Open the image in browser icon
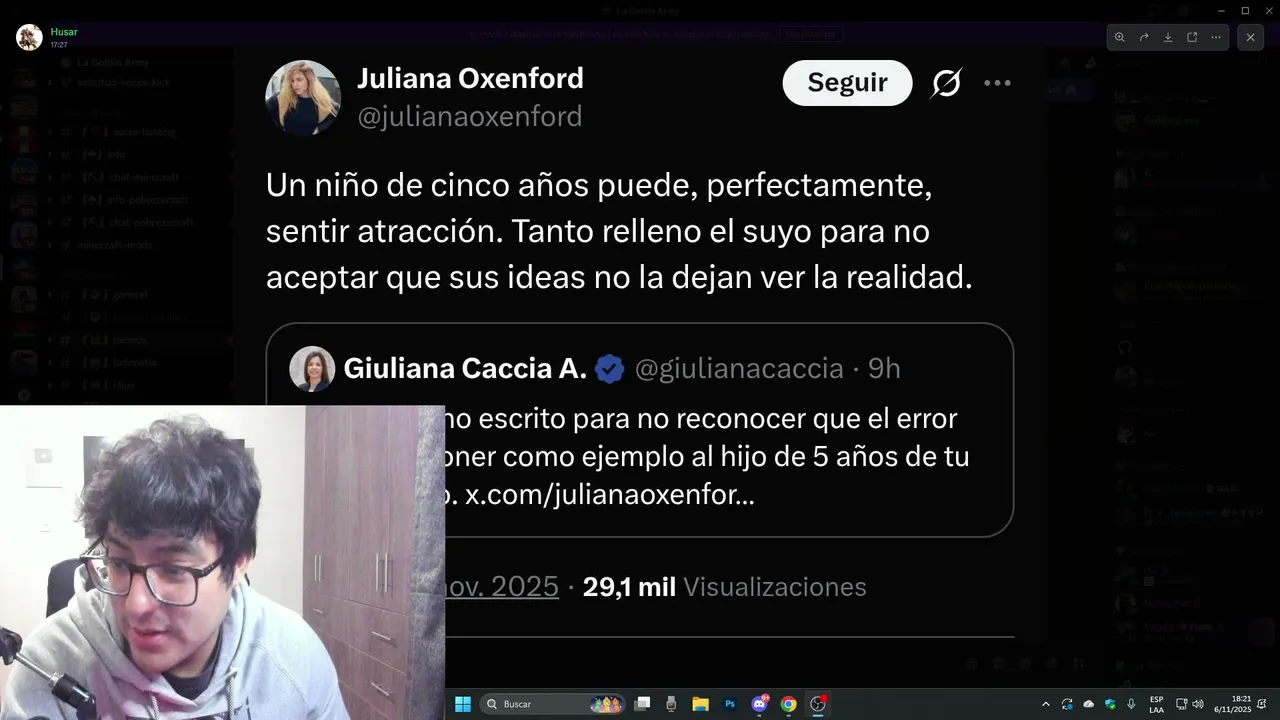This screenshot has height=720, width=1280. click(x=1192, y=37)
